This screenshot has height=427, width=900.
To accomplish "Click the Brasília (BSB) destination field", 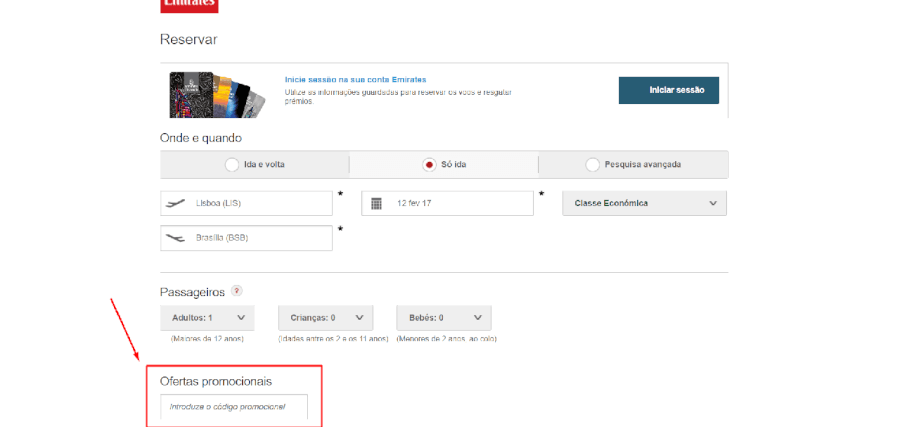I will click(x=246, y=238).
